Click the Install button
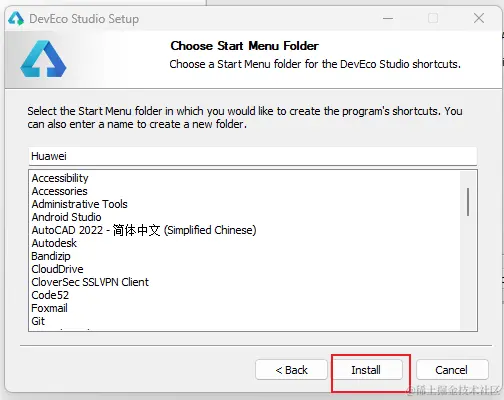 [368, 370]
